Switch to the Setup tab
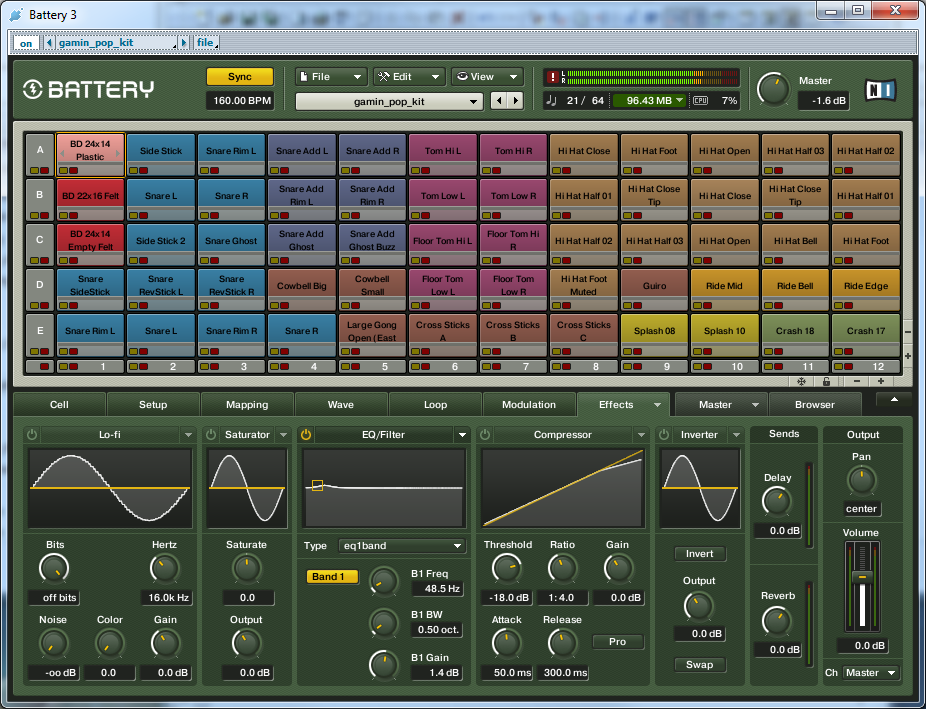Image resolution: width=926 pixels, height=709 pixels. click(x=153, y=404)
